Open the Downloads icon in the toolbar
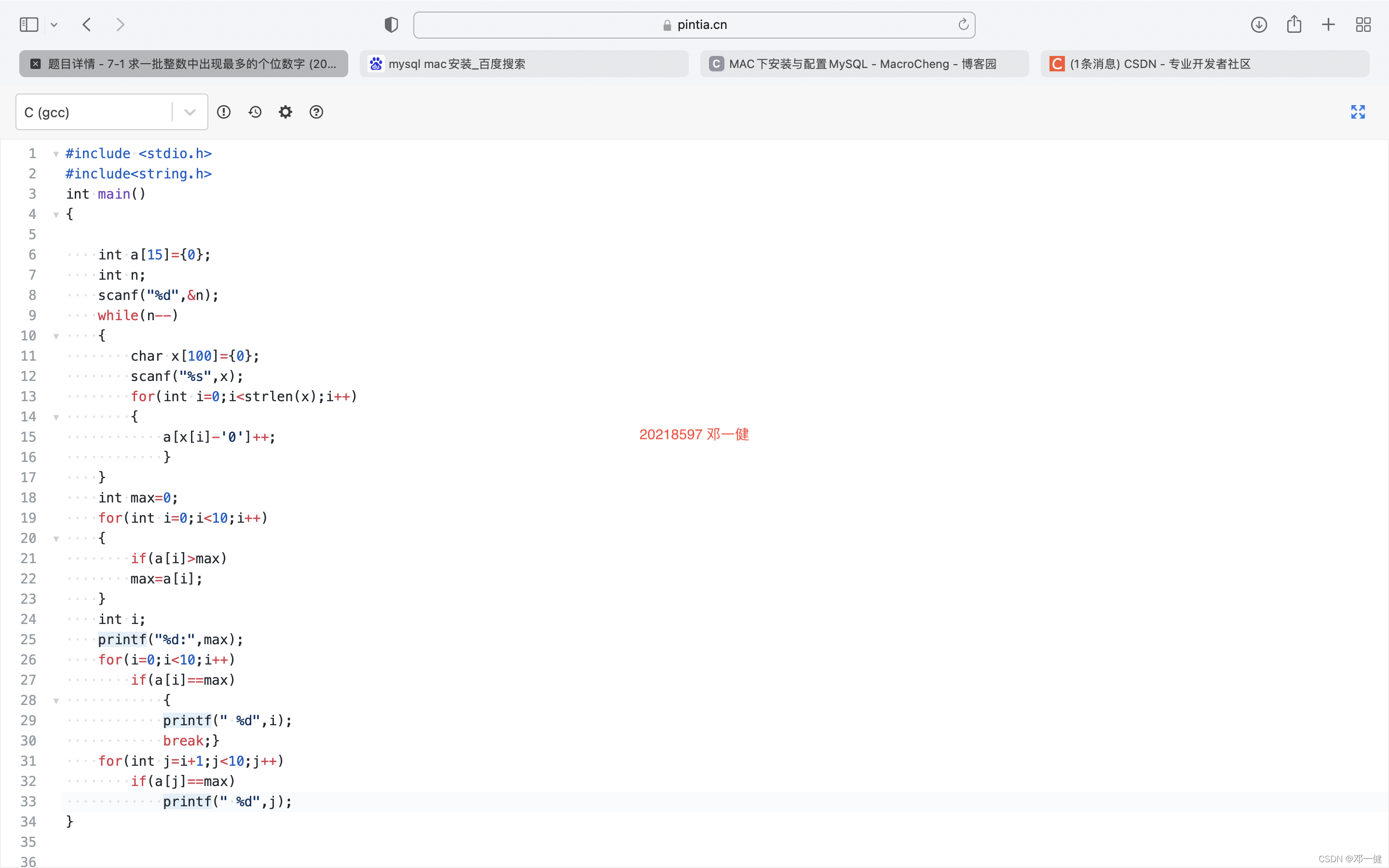This screenshot has width=1389, height=868. (x=1259, y=25)
